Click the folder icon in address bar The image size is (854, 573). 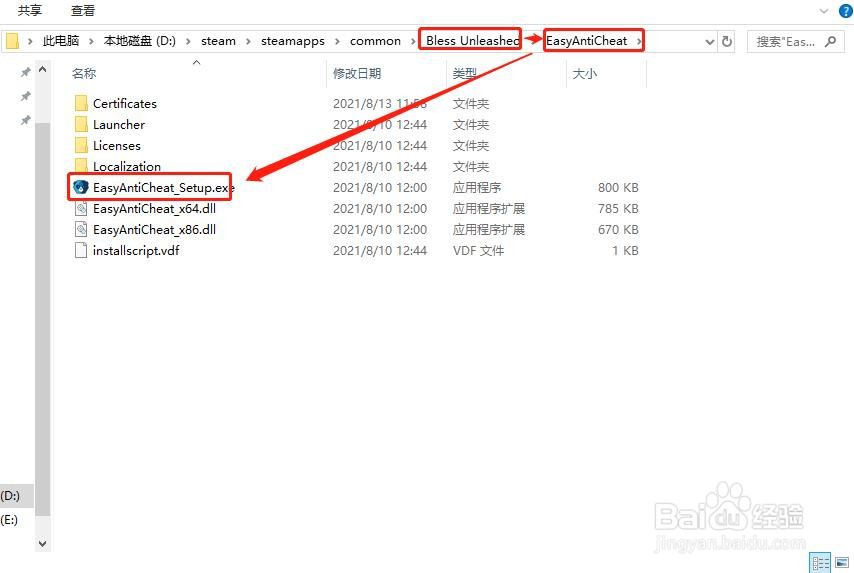pyautogui.click(x=12, y=41)
